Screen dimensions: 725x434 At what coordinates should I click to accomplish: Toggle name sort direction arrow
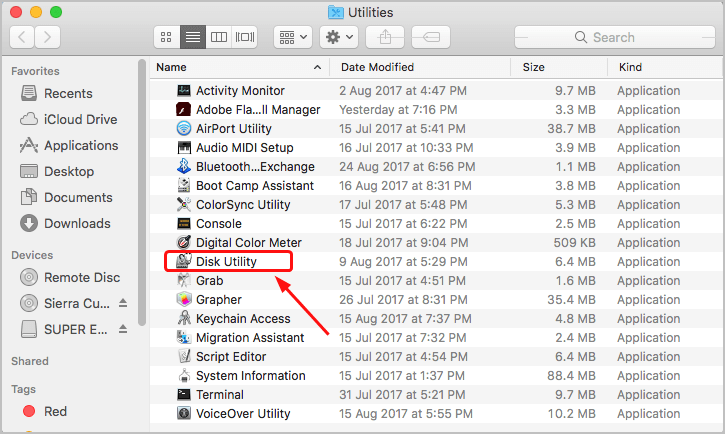[317, 67]
